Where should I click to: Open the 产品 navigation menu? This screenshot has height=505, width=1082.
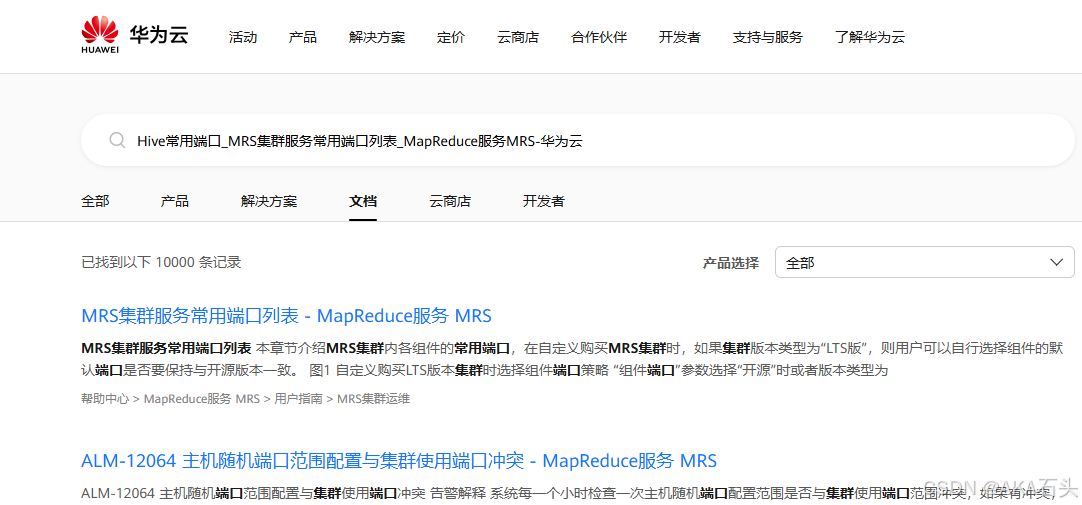coord(303,37)
